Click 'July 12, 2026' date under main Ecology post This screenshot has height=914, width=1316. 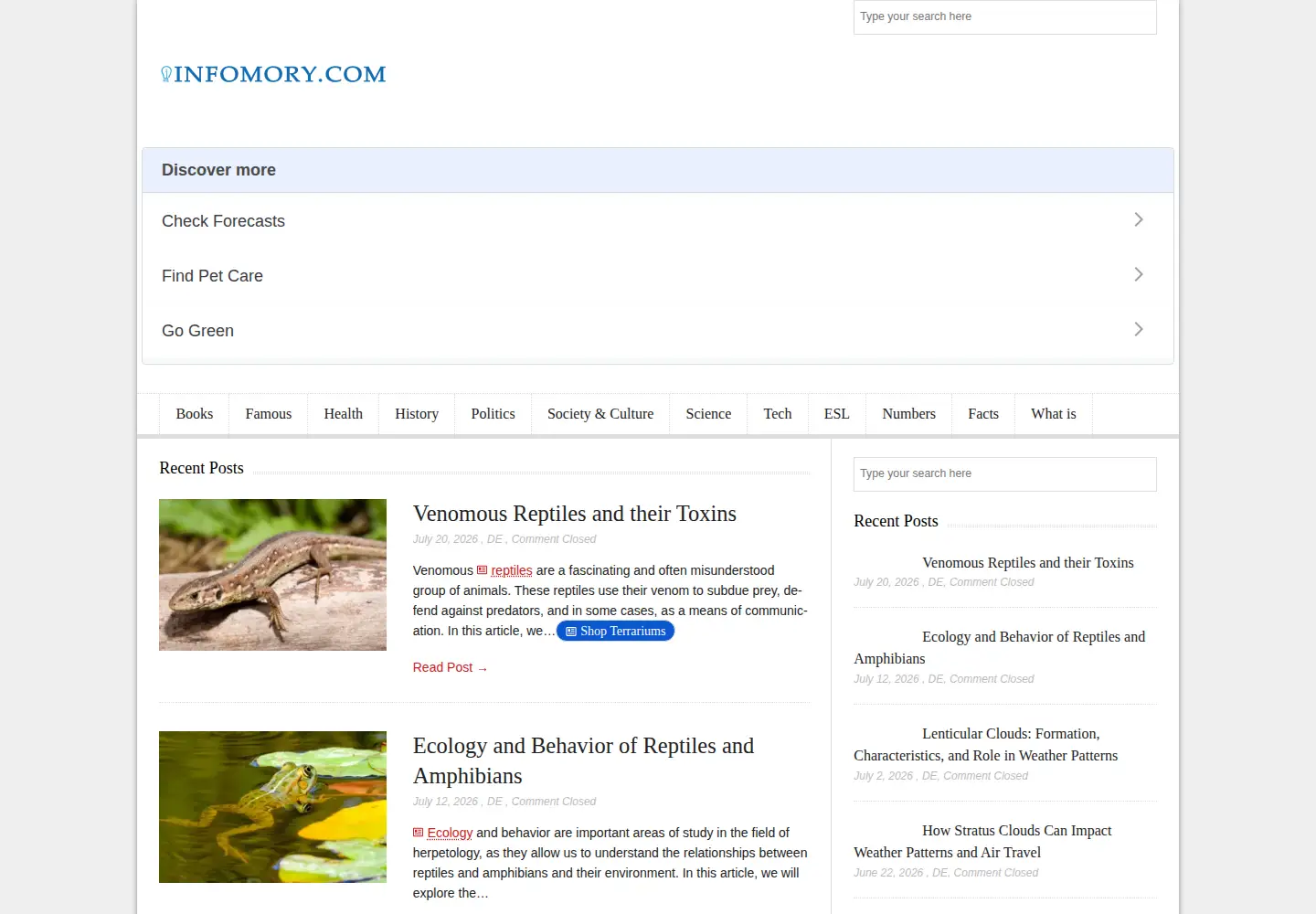(x=445, y=802)
